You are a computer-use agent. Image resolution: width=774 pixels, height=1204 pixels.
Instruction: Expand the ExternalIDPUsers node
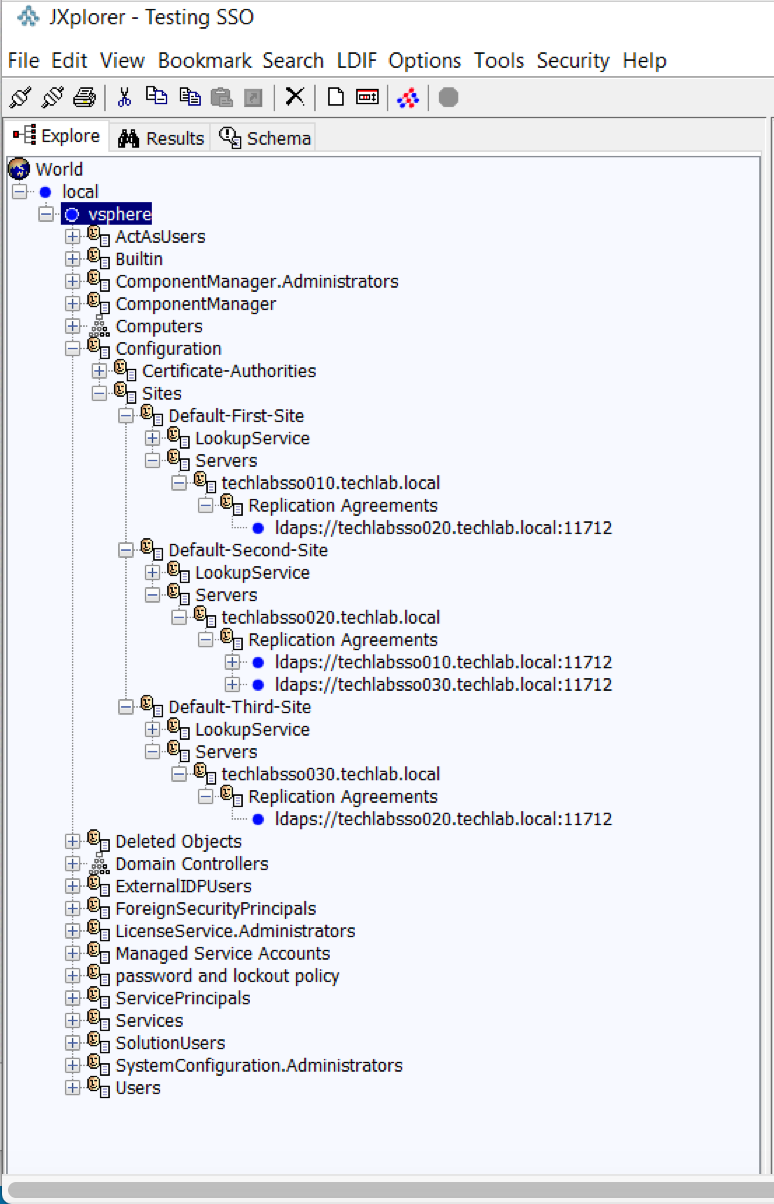(73, 886)
